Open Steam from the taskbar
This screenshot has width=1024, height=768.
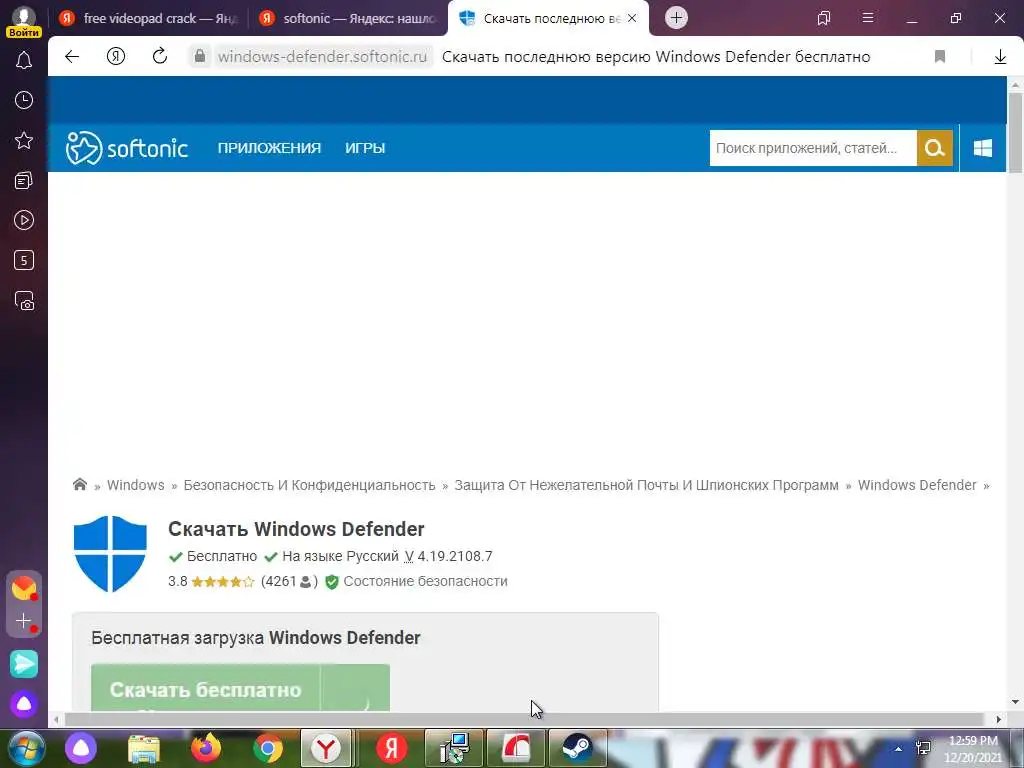(x=577, y=748)
